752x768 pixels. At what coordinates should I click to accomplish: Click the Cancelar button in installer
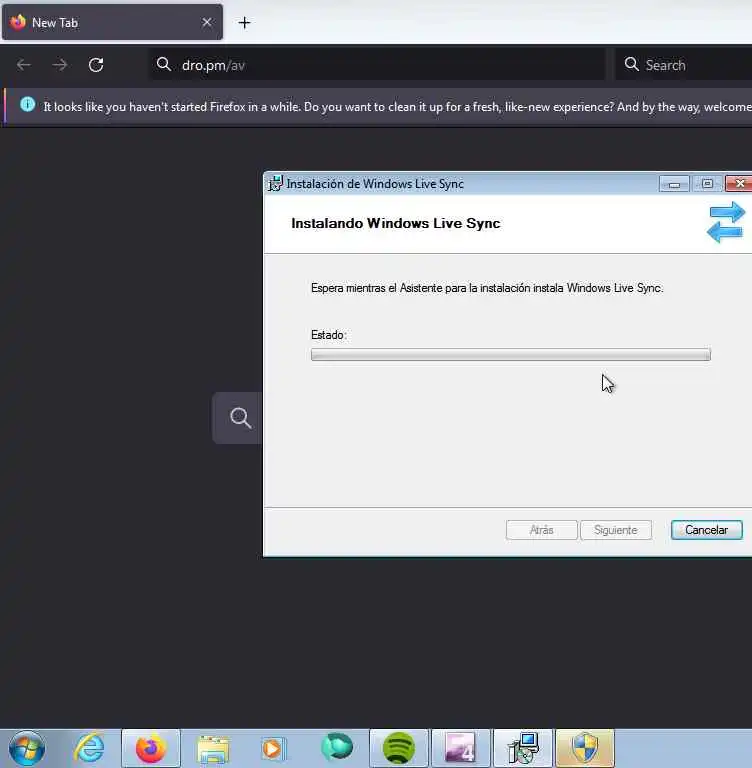point(706,530)
